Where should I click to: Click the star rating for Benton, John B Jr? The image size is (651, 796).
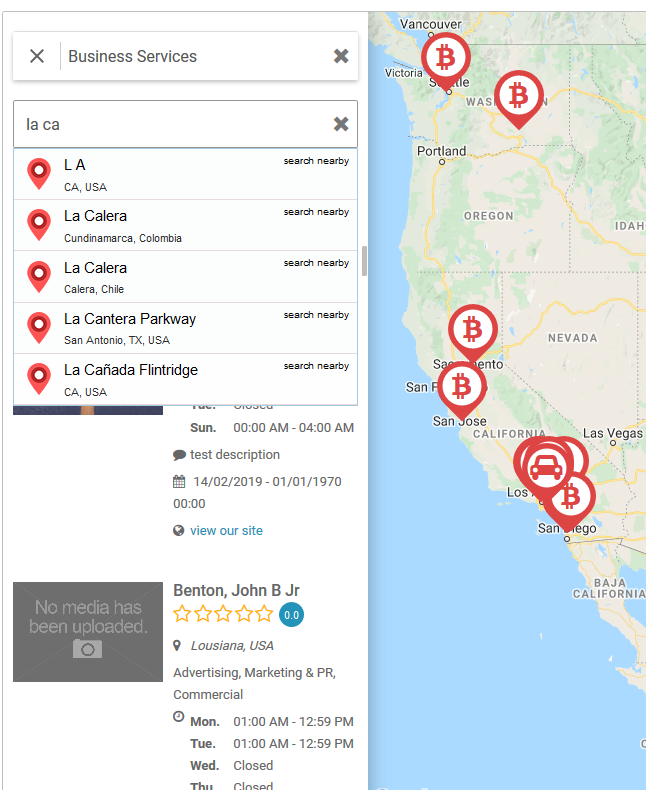click(223, 614)
